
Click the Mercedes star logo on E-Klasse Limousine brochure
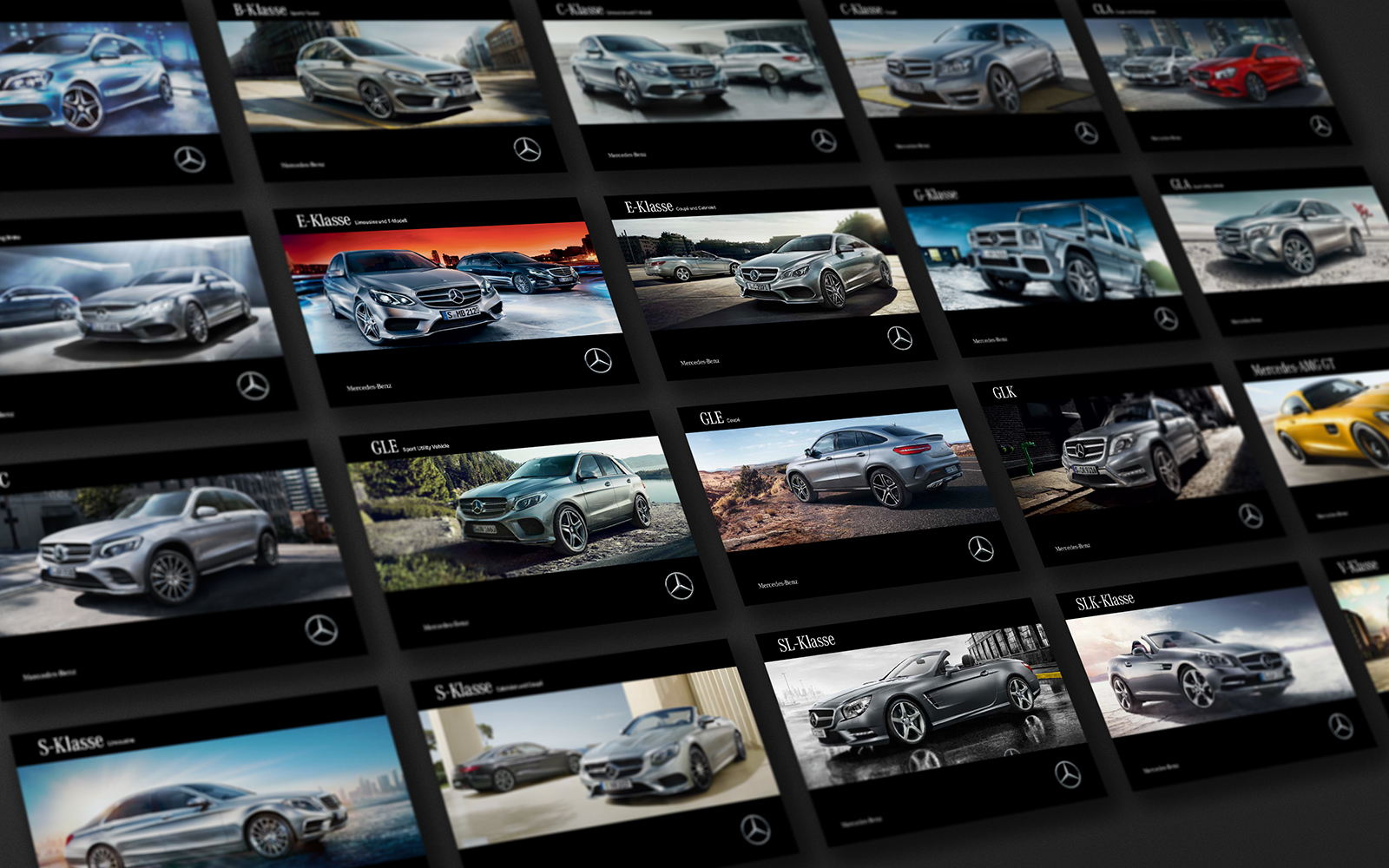coord(597,360)
